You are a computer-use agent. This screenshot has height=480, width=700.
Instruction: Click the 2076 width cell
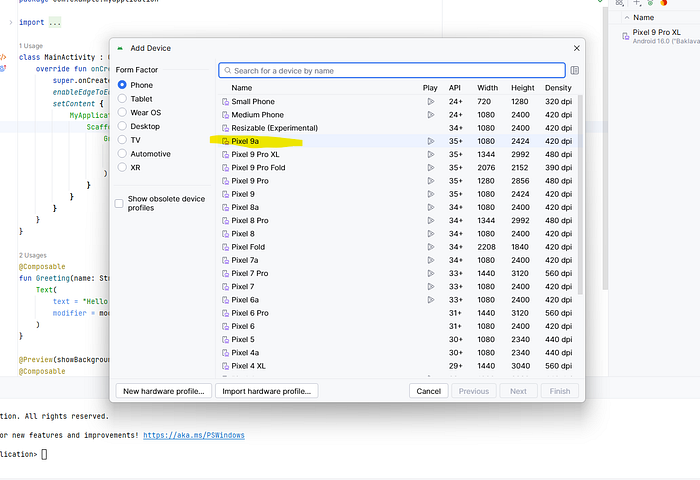point(486,167)
